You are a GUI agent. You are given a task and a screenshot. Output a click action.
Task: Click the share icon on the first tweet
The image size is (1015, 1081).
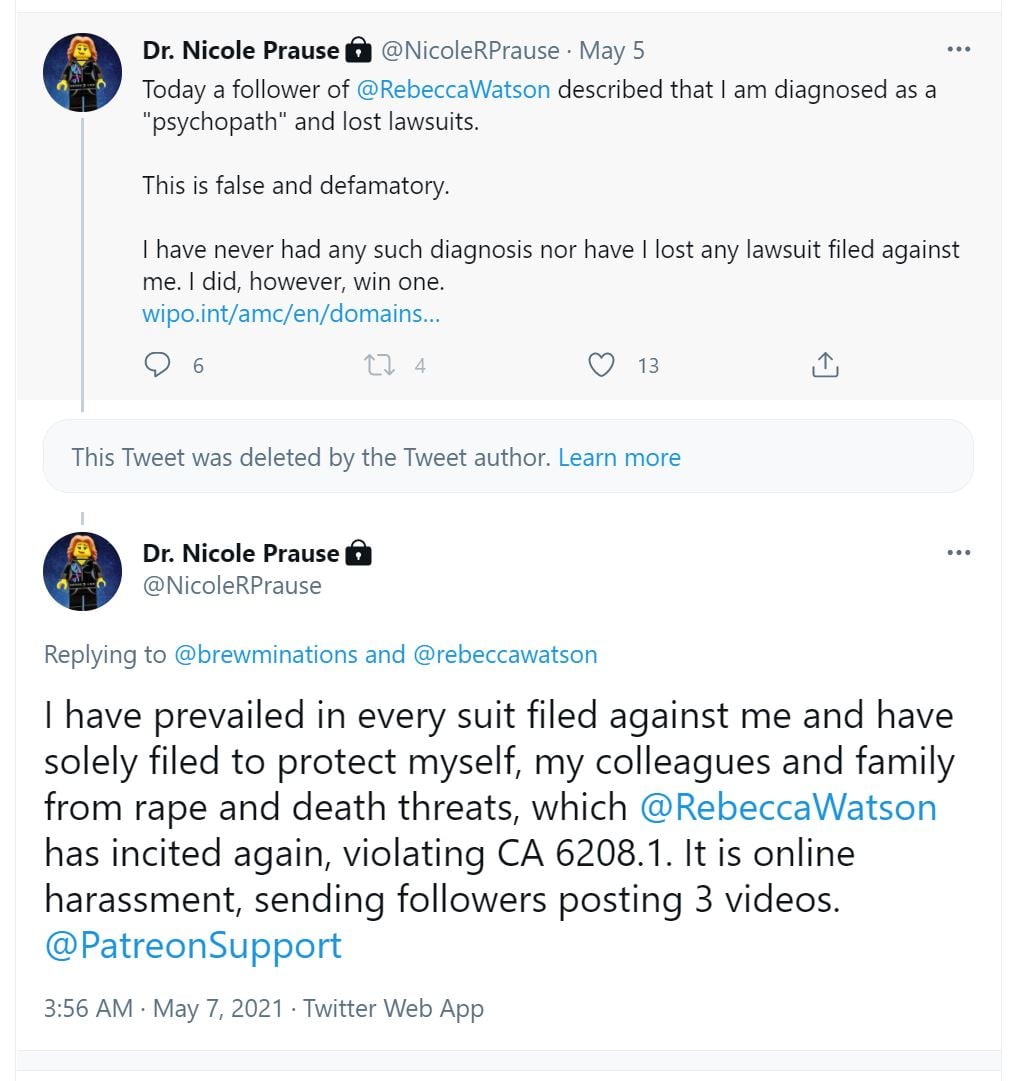coord(825,365)
